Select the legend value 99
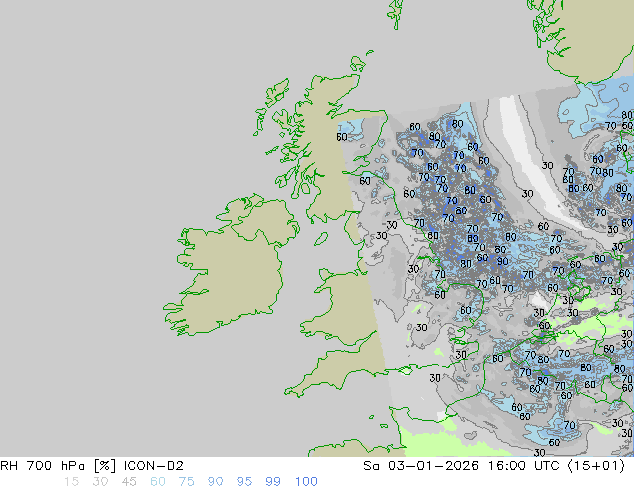This screenshot has height=490, width=634. coord(273,482)
